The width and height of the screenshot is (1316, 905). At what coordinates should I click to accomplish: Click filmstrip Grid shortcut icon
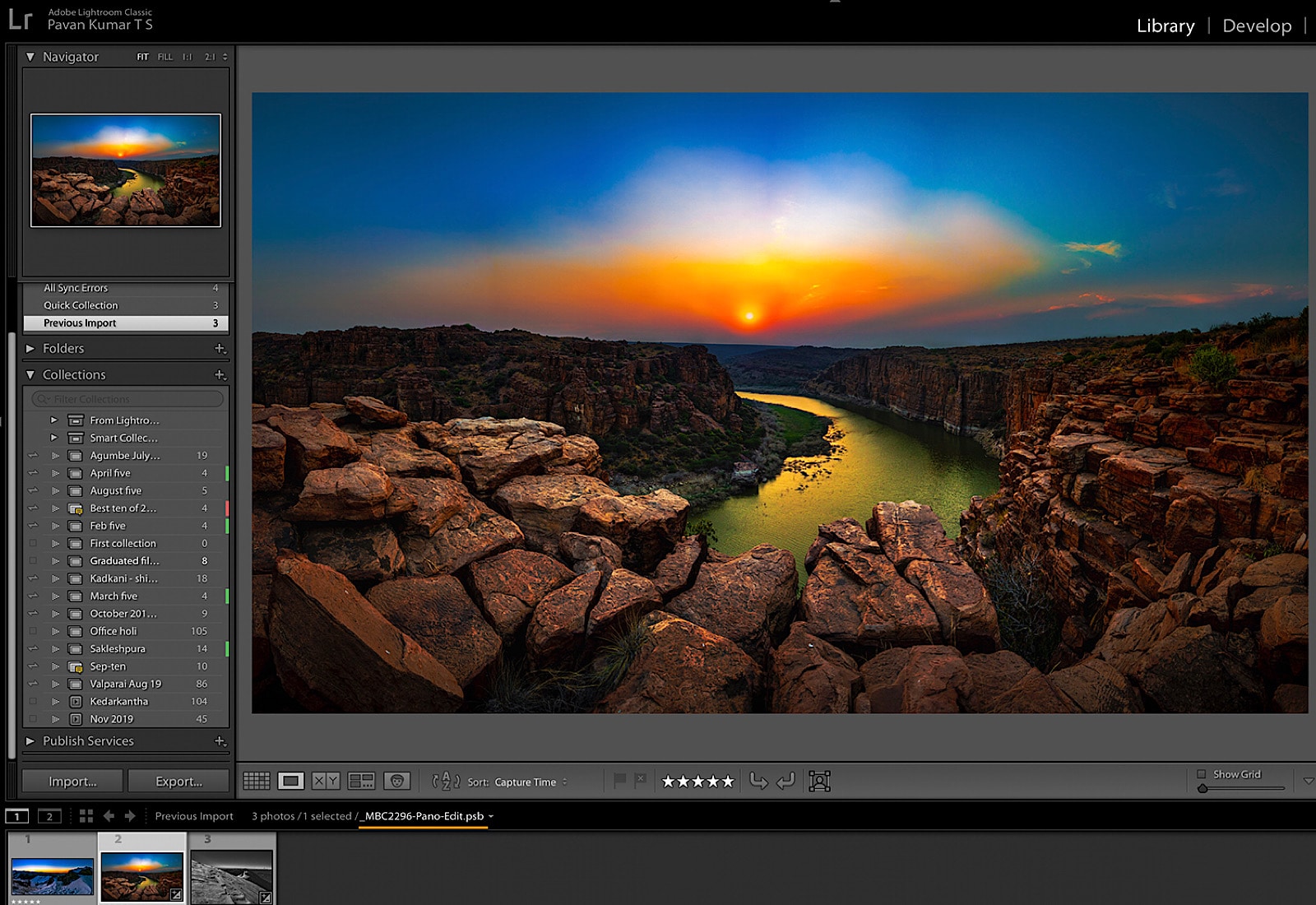point(86,816)
